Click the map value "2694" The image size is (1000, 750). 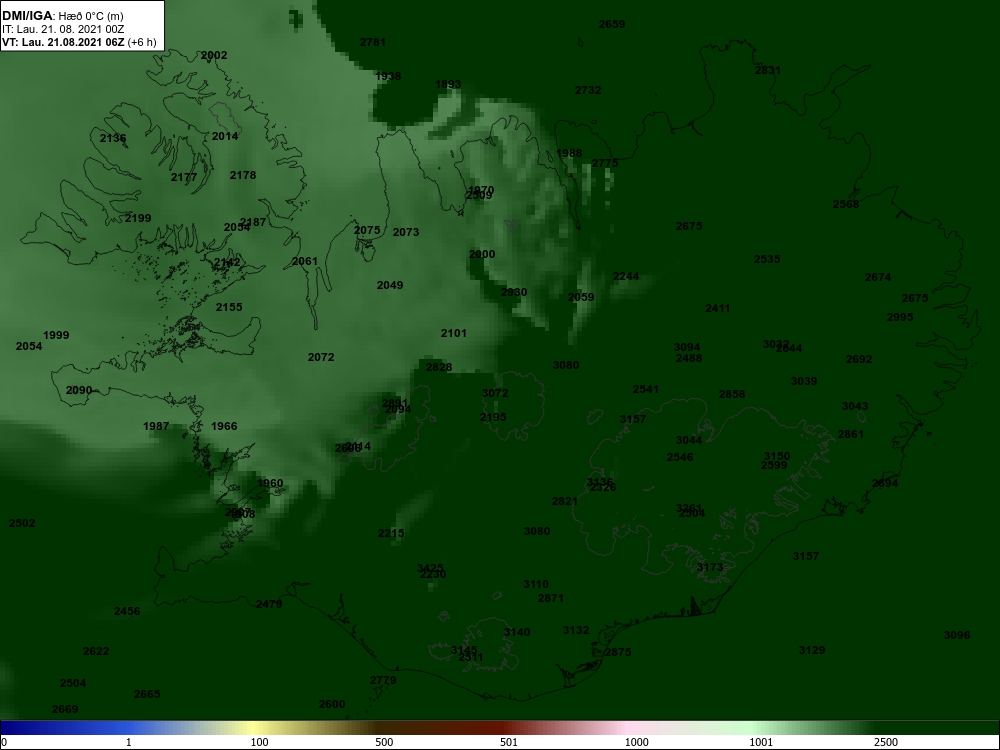(885, 483)
